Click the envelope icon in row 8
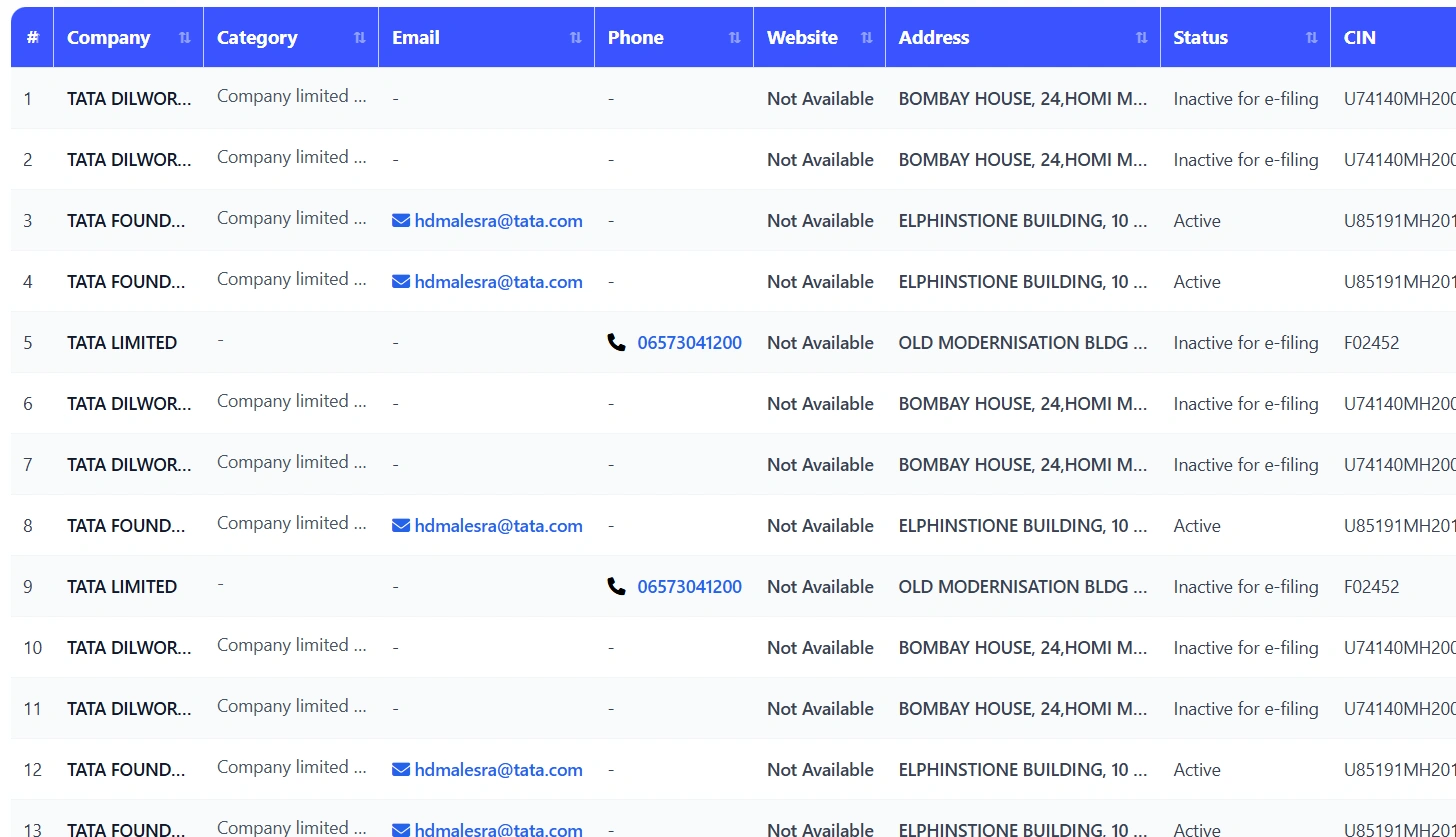This screenshot has width=1456, height=837. [401, 526]
